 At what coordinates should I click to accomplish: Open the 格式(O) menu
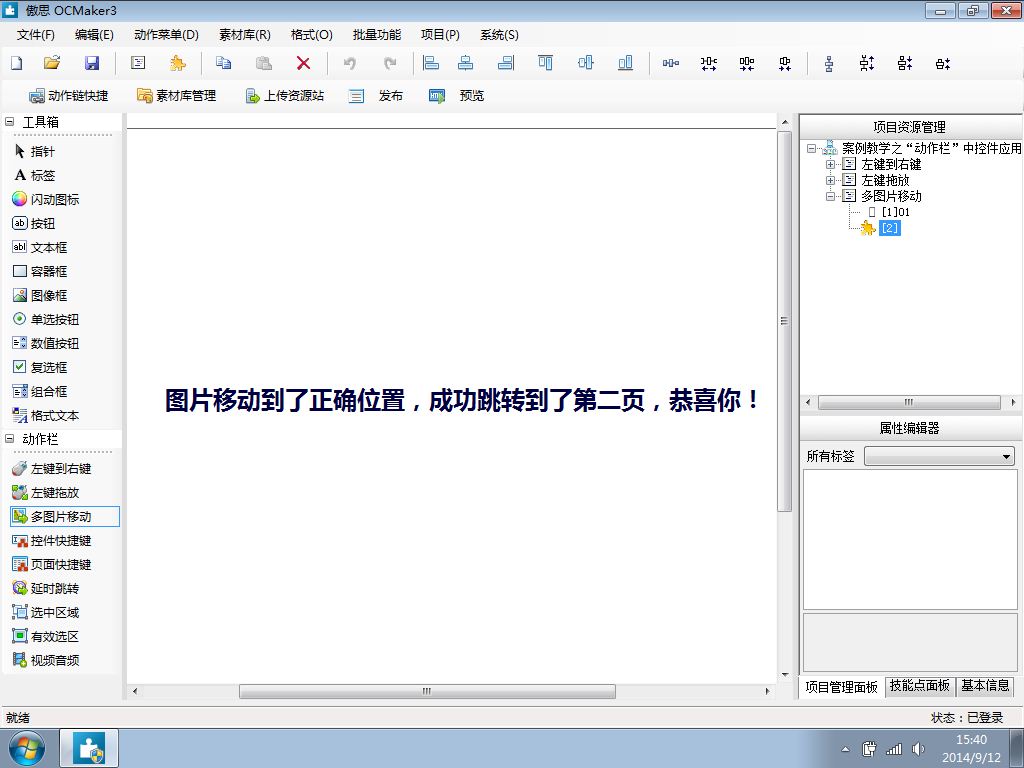312,35
